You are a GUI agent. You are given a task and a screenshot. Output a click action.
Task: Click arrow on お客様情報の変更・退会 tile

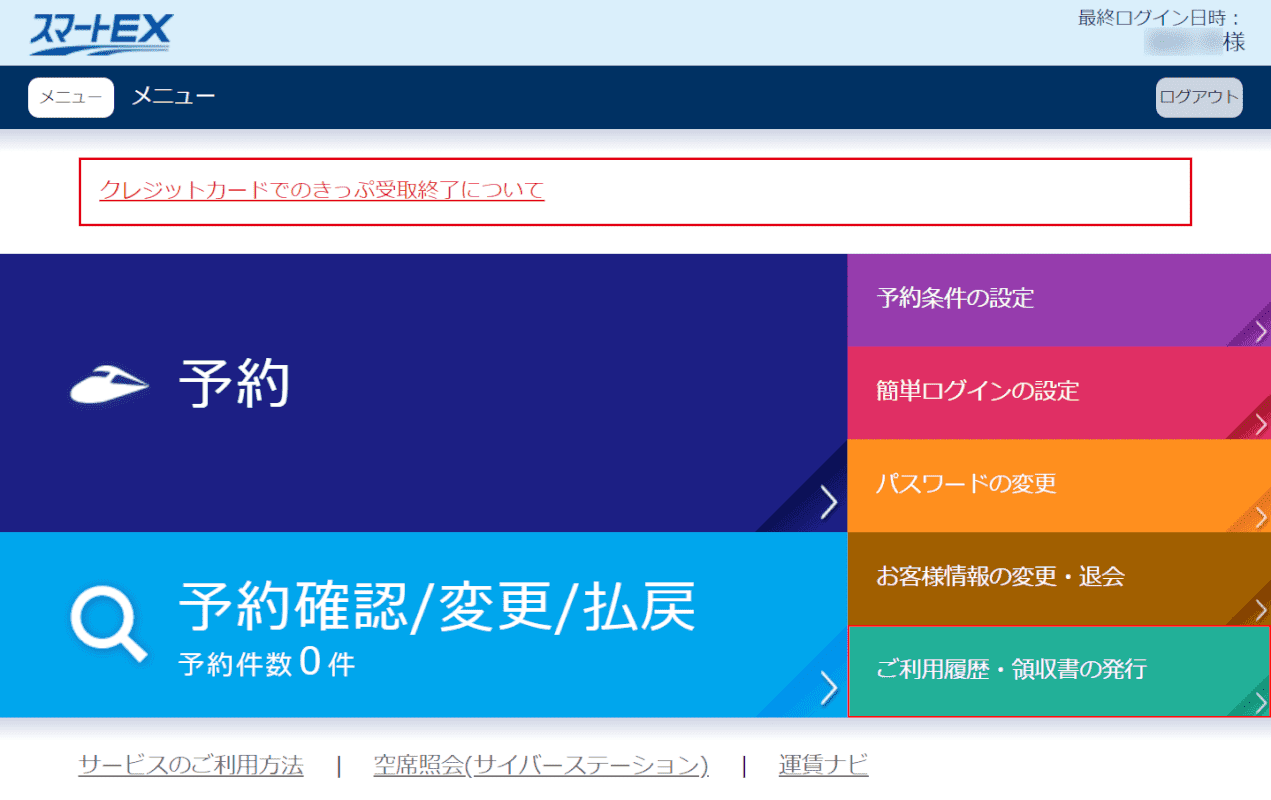click(1261, 611)
